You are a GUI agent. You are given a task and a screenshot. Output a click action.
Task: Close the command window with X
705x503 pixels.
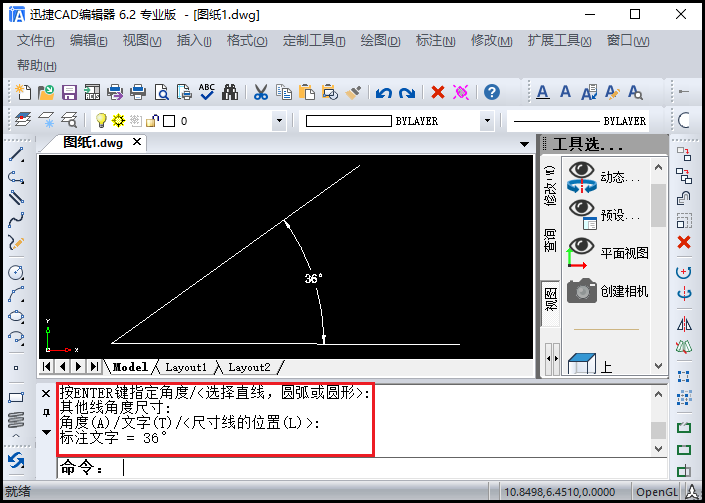46,394
